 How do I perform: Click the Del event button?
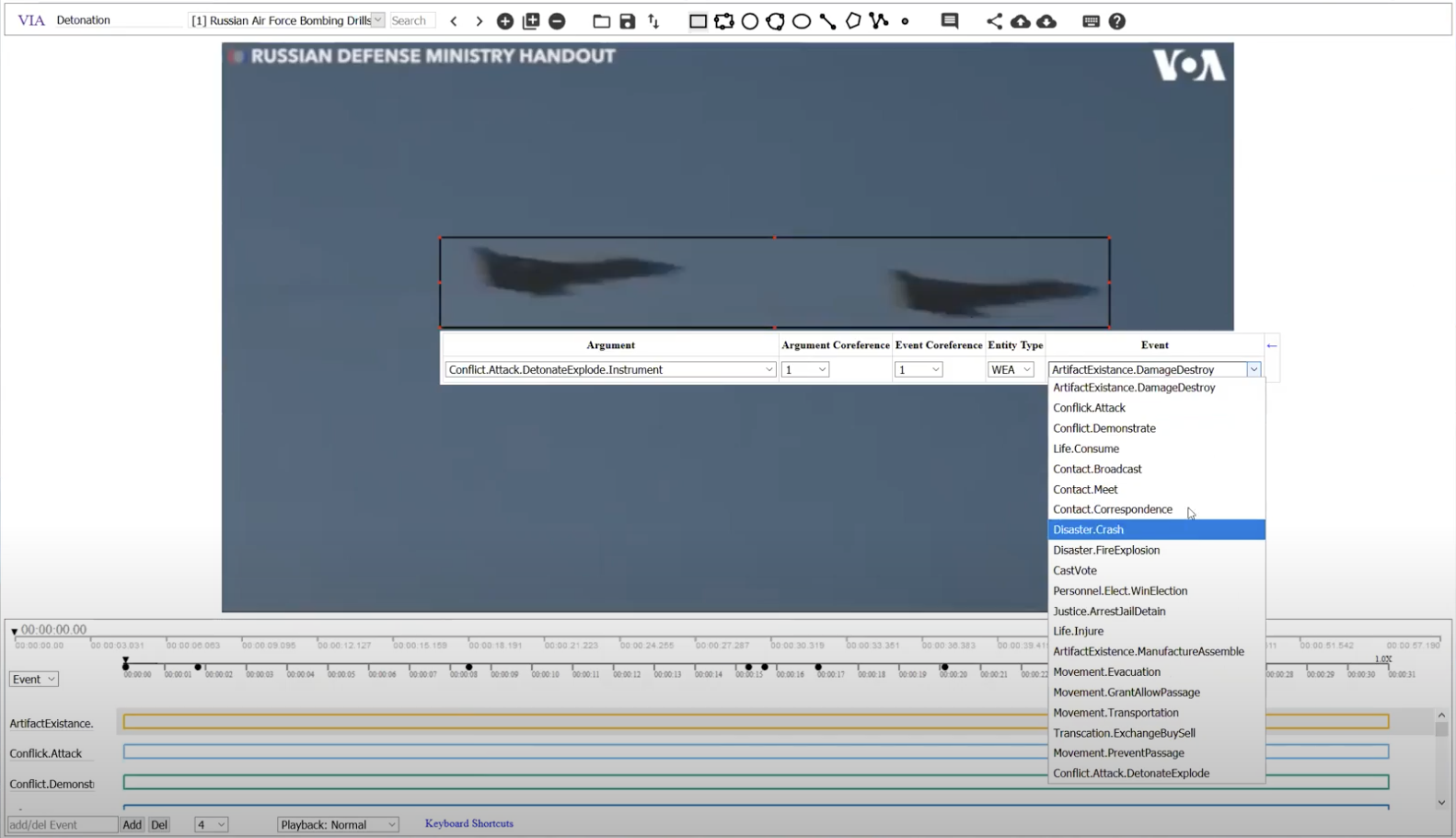[x=159, y=824]
